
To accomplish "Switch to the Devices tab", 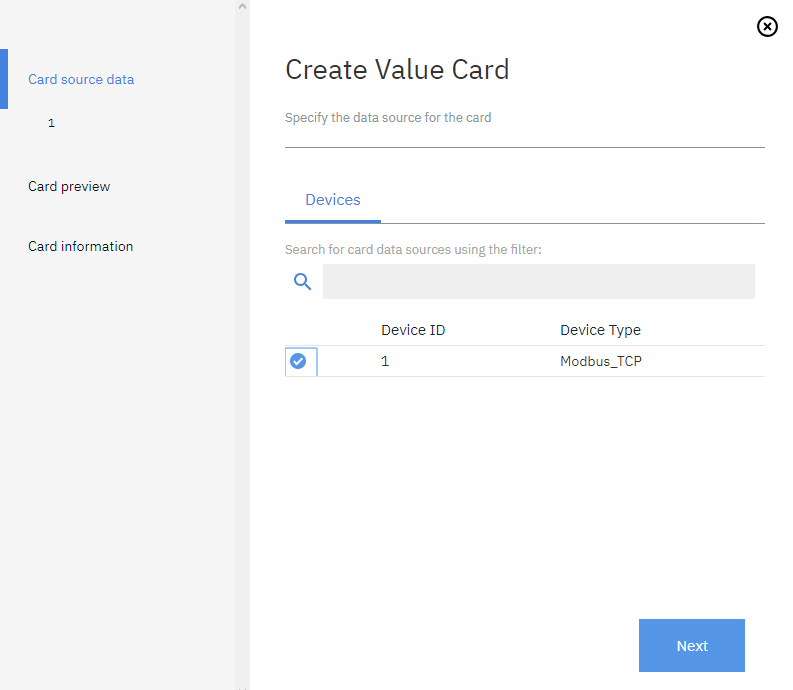I will pyautogui.click(x=332, y=200).
